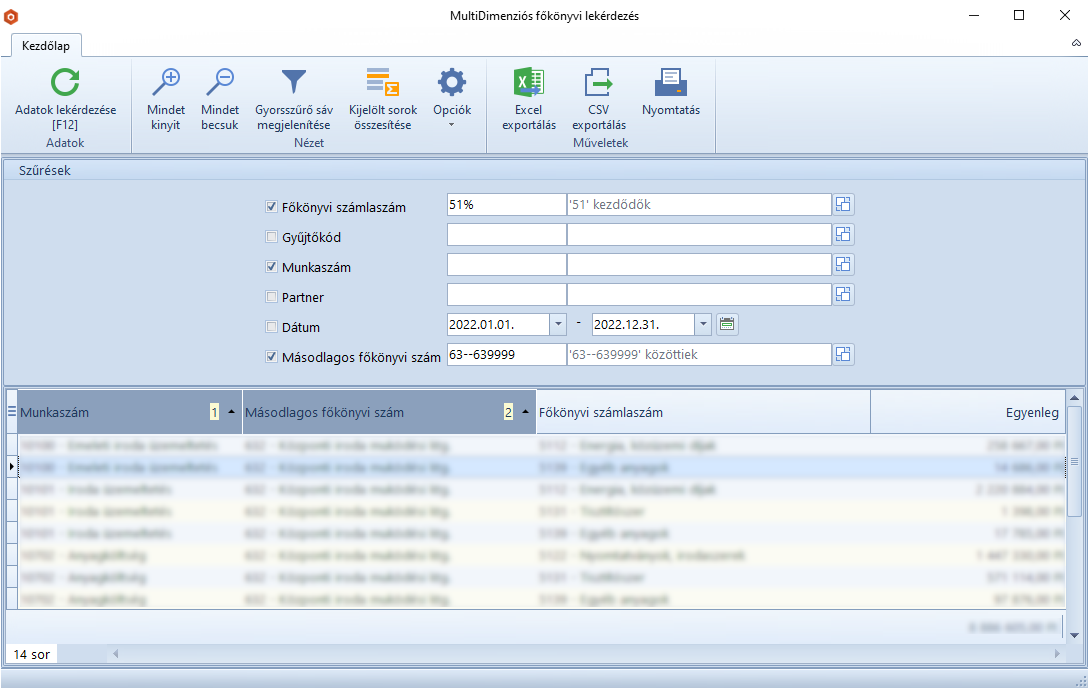The height and width of the screenshot is (689, 1089).
Task: Open the Munkaszám lookup selector button
Action: (x=843, y=264)
